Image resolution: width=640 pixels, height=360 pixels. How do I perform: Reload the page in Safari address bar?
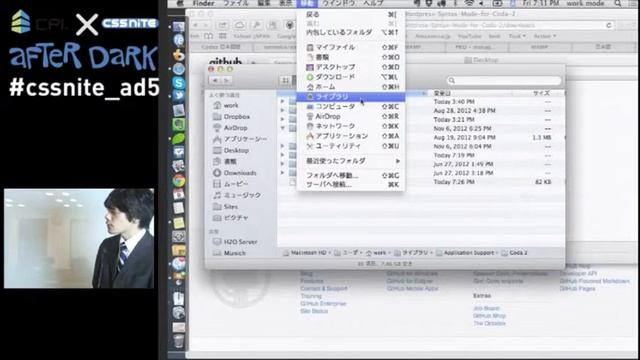[609, 25]
